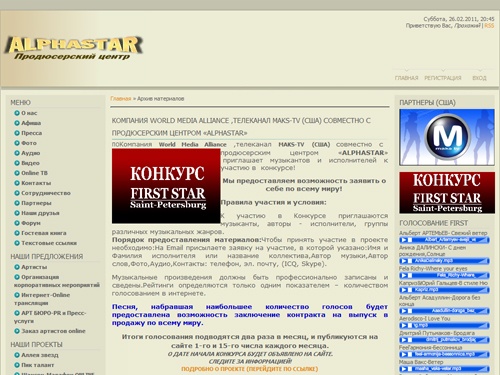Screen dimensions: 500x375
Task: Open Пик талант project link
Action: [37, 365]
